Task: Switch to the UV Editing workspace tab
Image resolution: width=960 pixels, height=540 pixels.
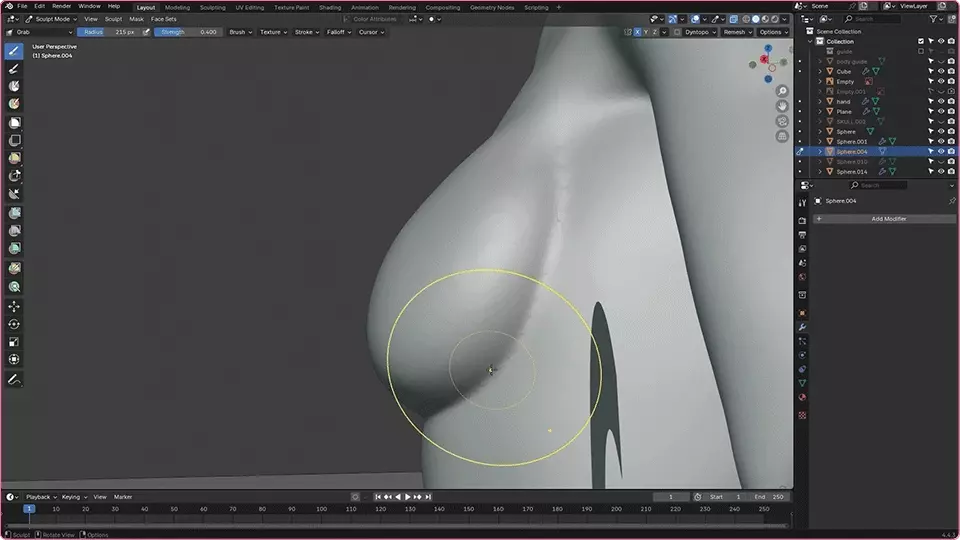Action: click(x=250, y=7)
